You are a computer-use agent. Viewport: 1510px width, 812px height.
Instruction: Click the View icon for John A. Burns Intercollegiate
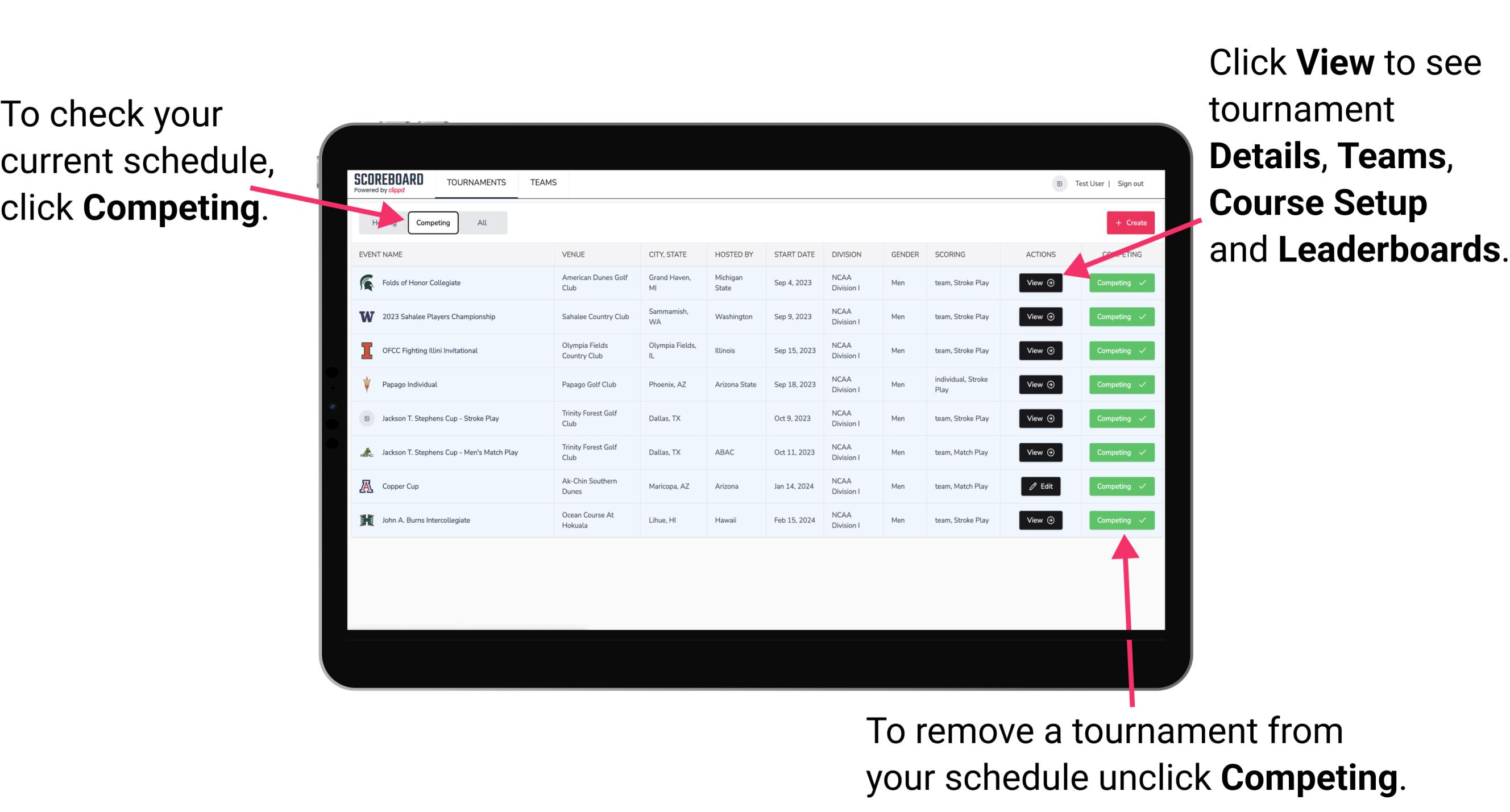click(x=1040, y=520)
